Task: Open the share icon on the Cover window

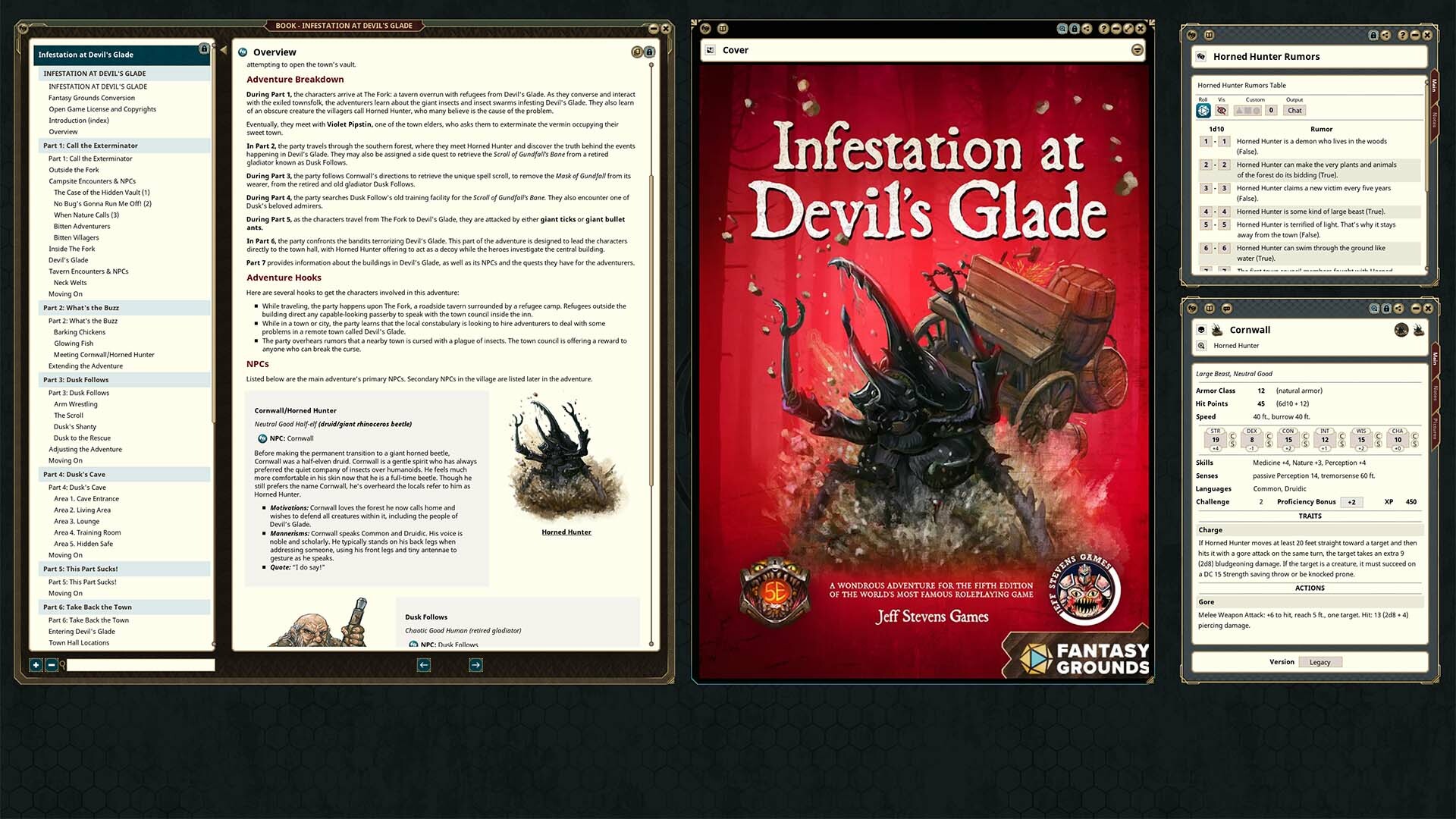Action: [x=1088, y=28]
